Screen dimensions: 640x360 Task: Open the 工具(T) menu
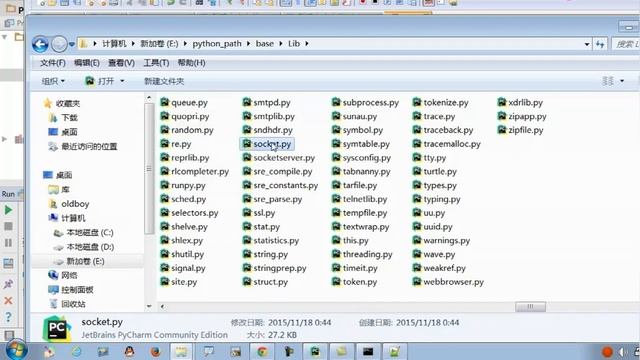[x=156, y=63]
